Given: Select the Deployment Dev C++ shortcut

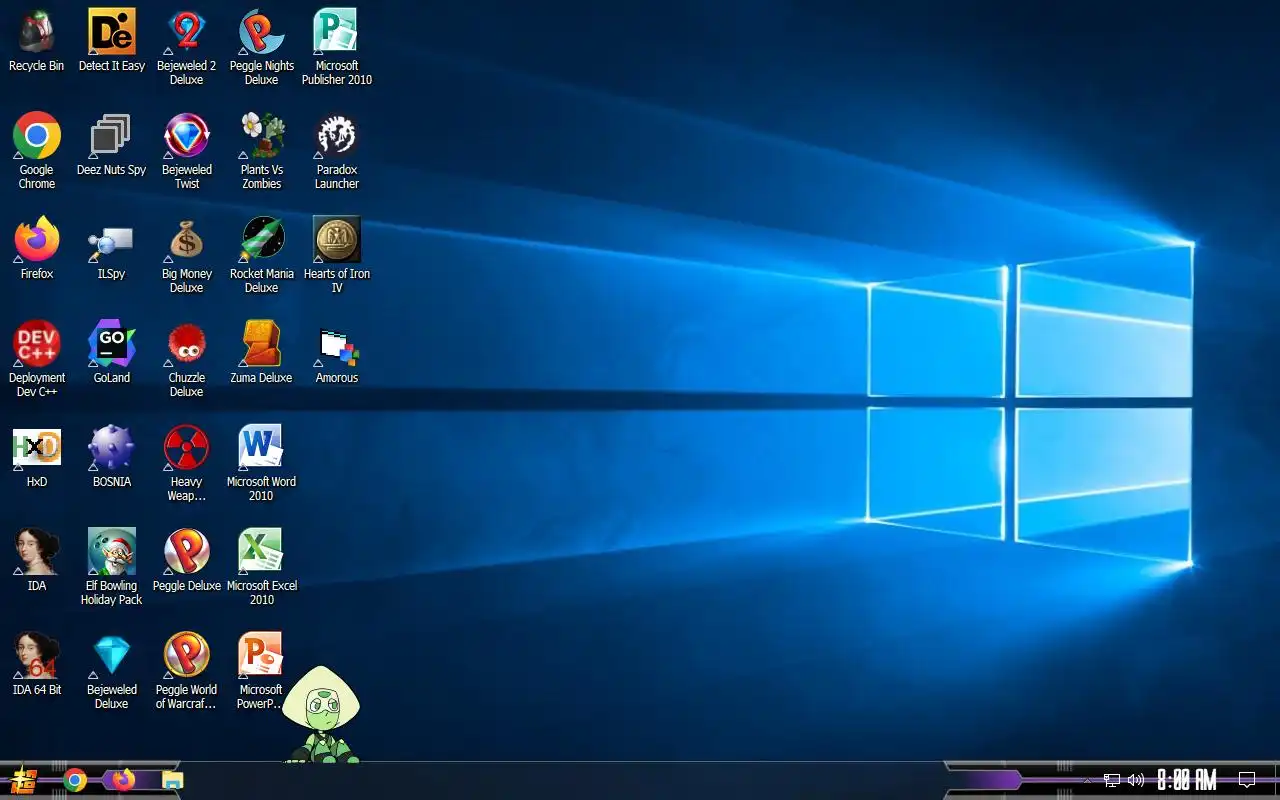Looking at the screenshot, I should pyautogui.click(x=37, y=358).
